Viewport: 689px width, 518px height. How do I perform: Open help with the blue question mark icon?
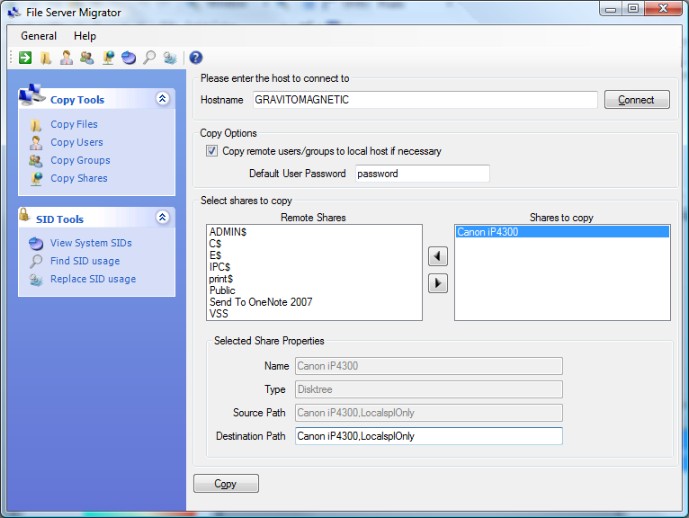196,58
